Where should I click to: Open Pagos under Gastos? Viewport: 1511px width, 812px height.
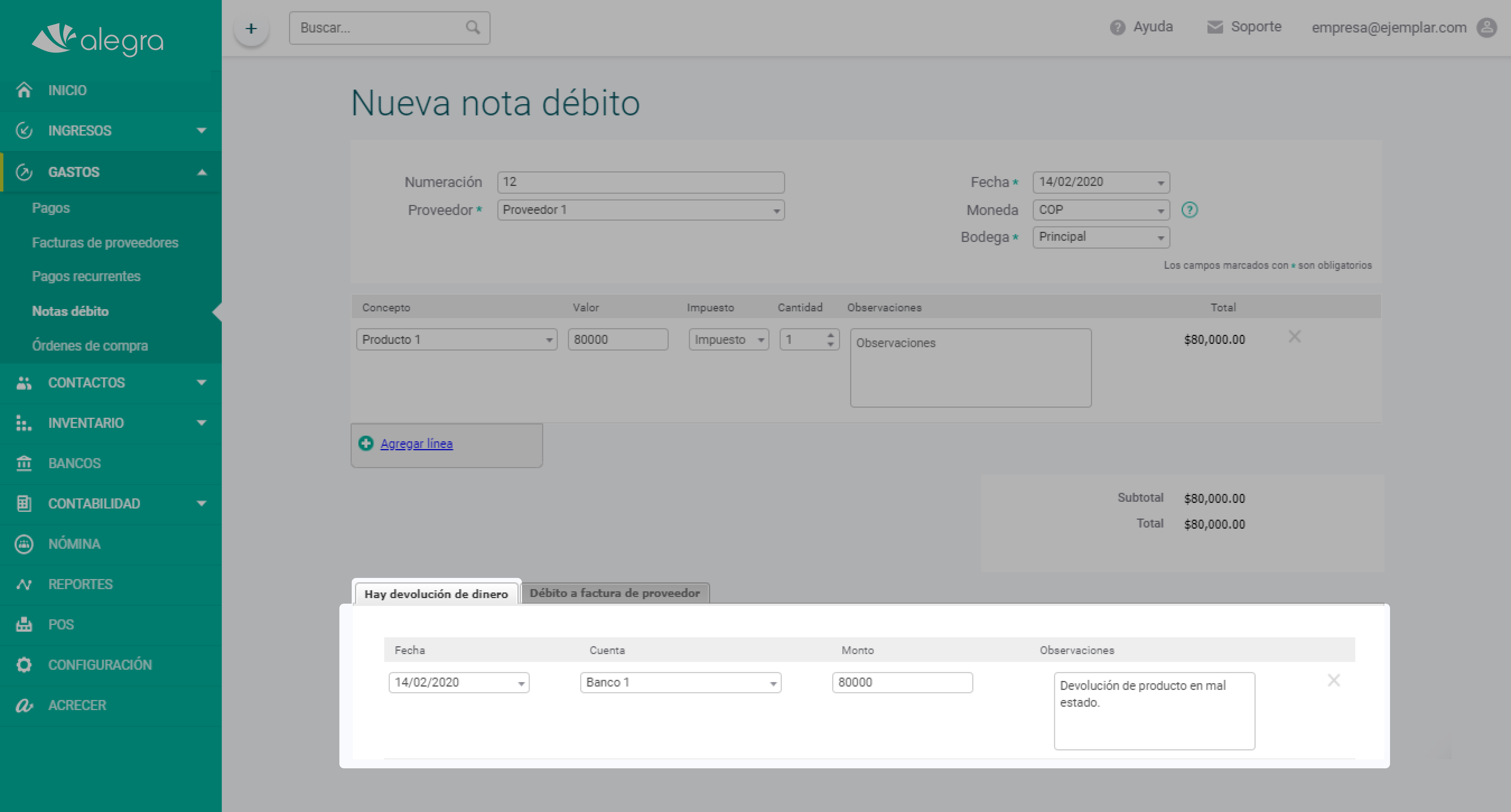click(50, 208)
